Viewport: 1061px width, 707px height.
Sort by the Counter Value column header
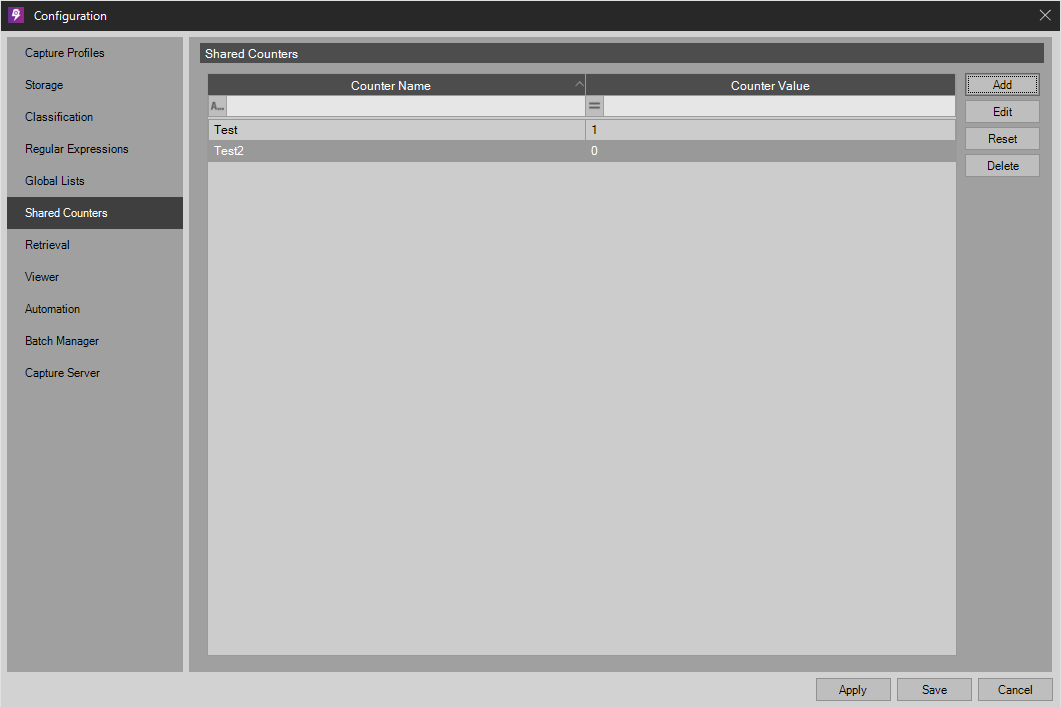pos(770,85)
